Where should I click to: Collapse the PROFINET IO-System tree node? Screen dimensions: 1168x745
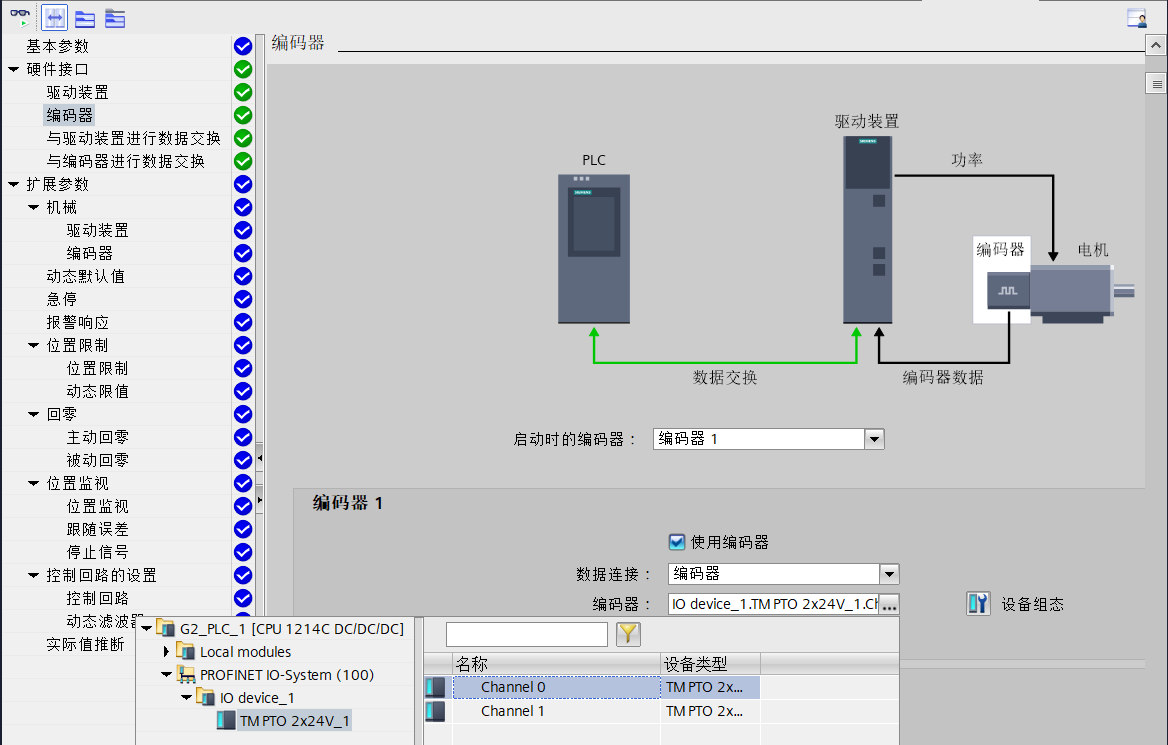click(165, 673)
